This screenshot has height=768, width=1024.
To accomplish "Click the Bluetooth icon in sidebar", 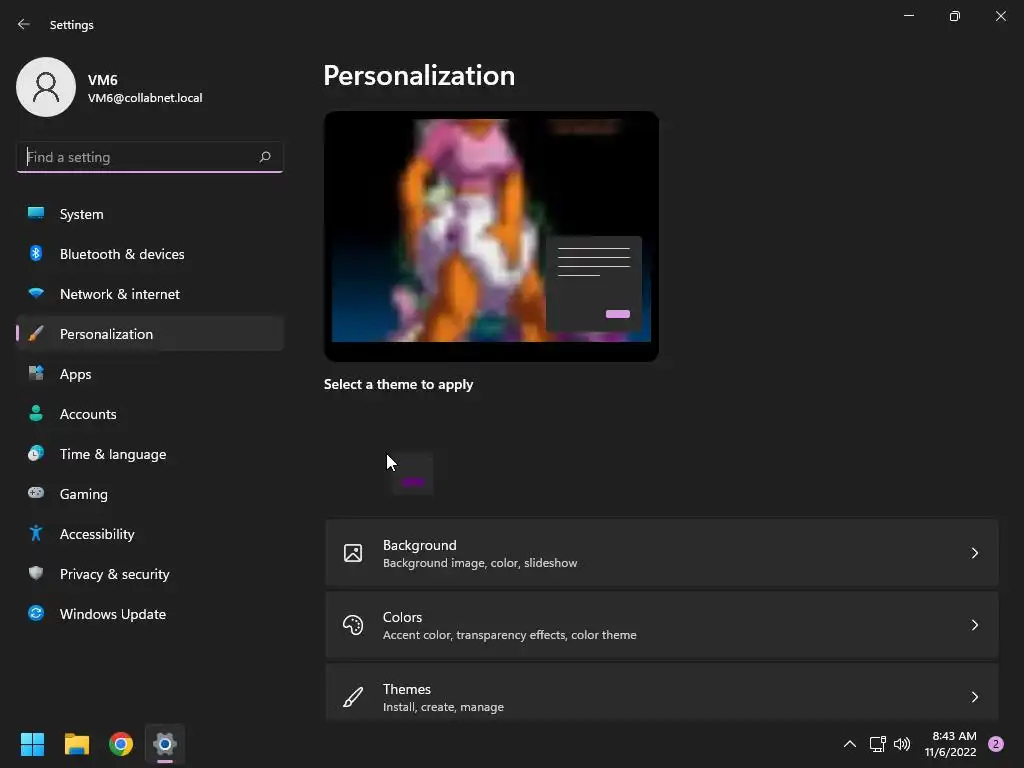I will coord(36,253).
